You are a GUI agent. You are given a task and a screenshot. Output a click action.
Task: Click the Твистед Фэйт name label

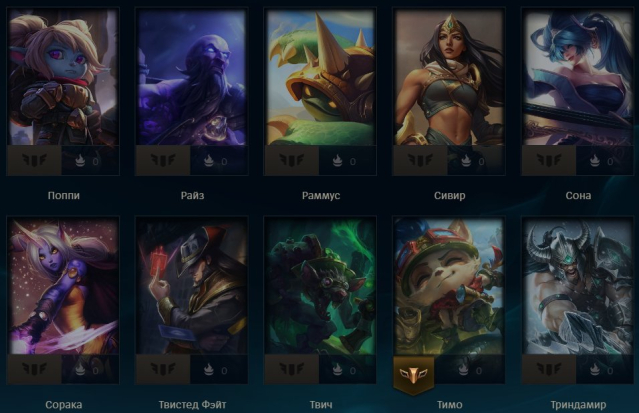tap(192, 405)
